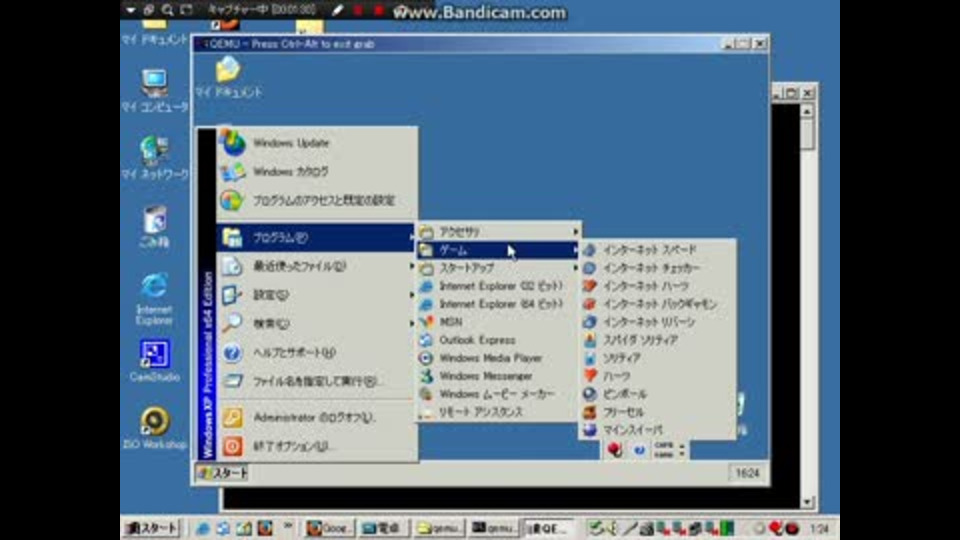Open Internet Explorer host desktop icon
The image size is (960, 540).
[154, 299]
